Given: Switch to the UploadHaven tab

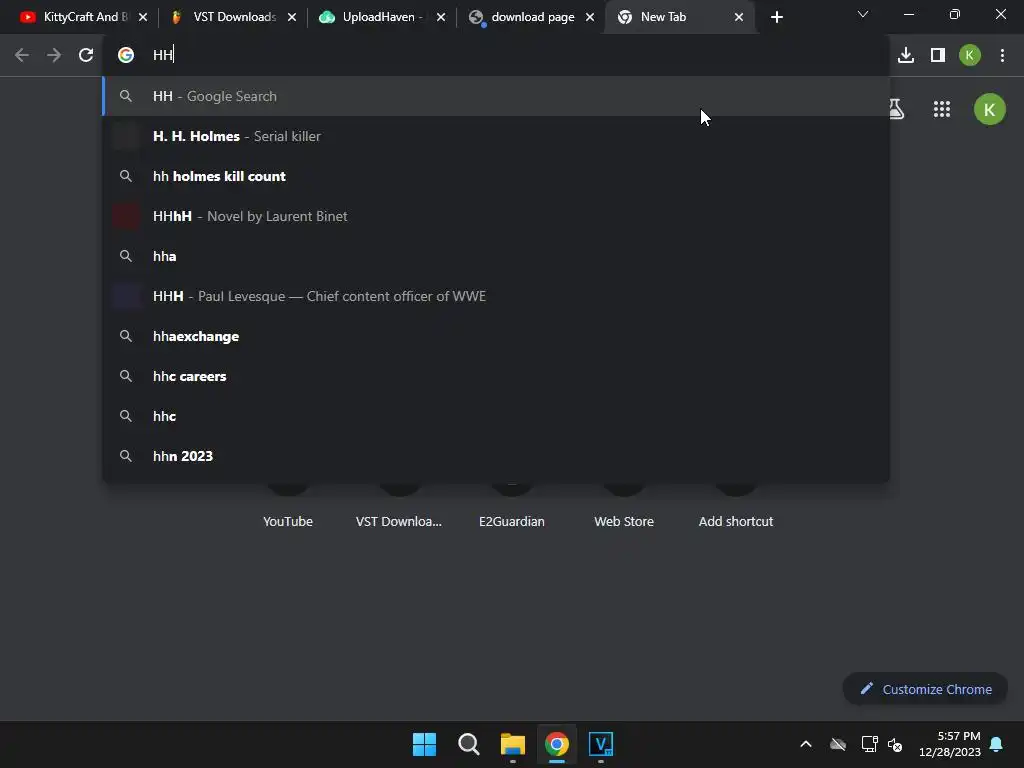Looking at the screenshot, I should (x=379, y=17).
